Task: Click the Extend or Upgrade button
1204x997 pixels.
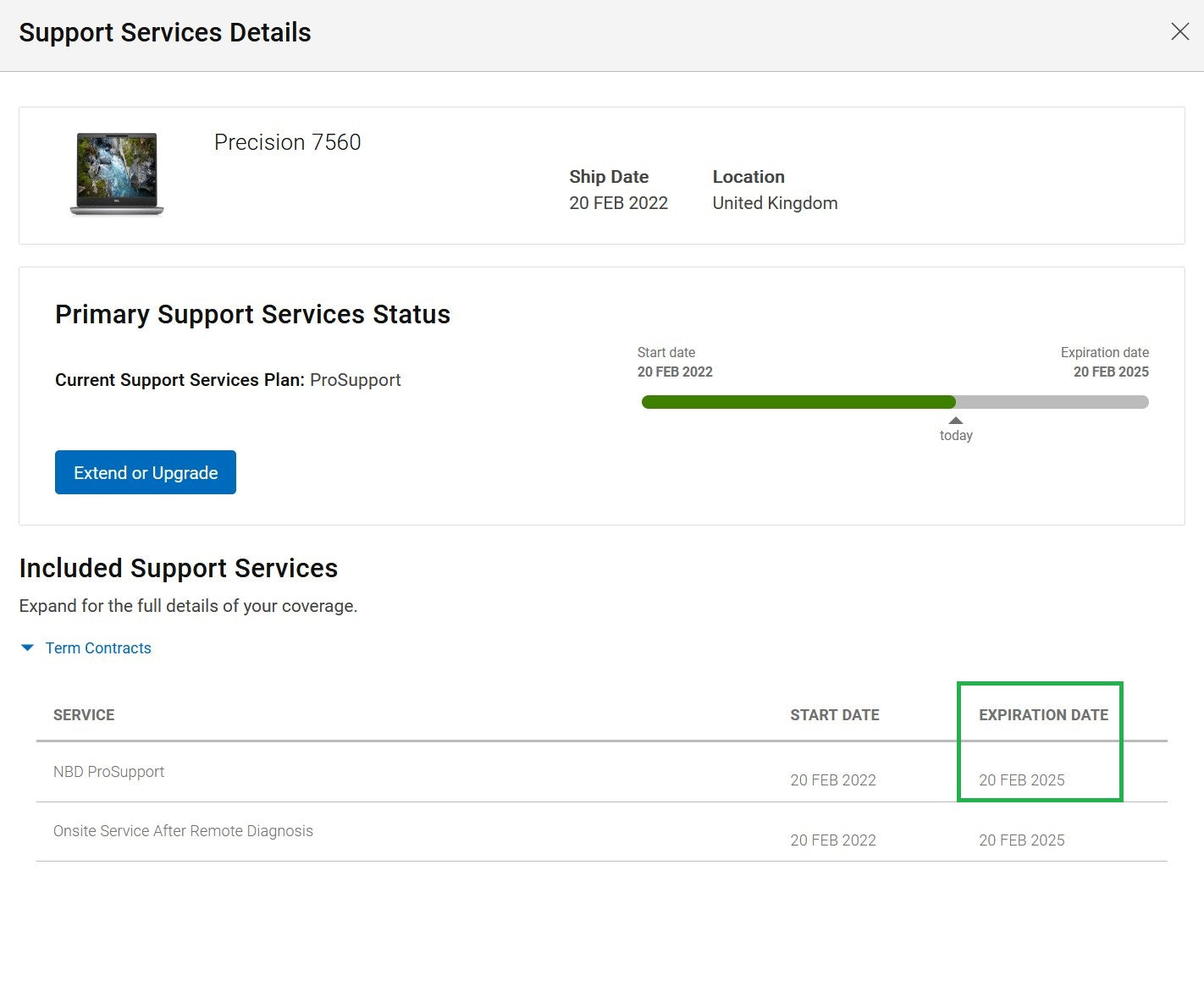Action: pos(146,472)
